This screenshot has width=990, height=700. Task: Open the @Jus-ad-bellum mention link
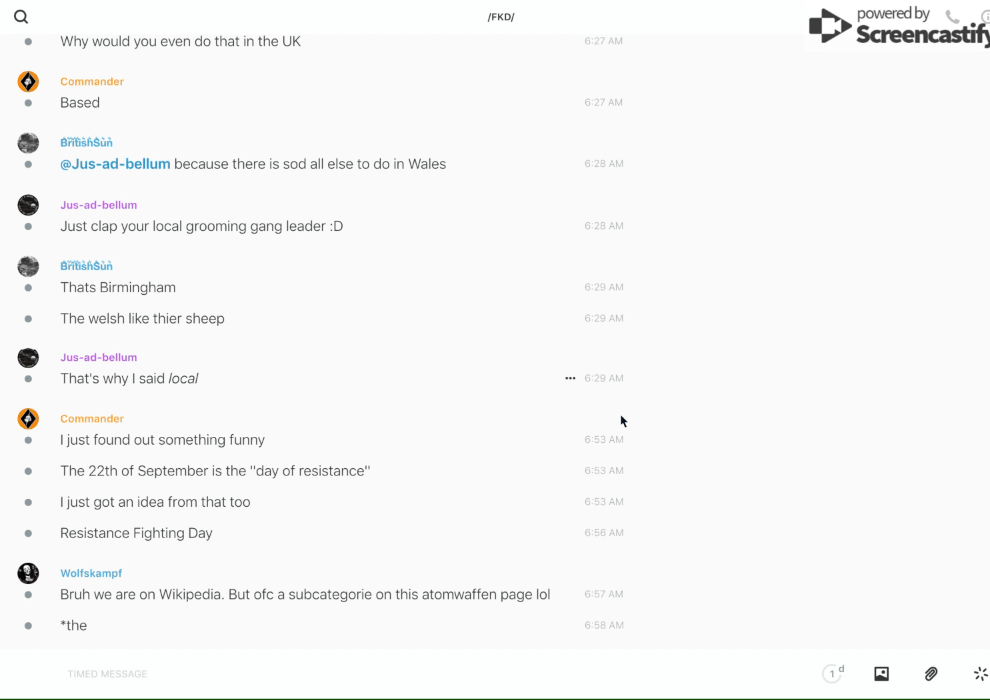point(115,164)
